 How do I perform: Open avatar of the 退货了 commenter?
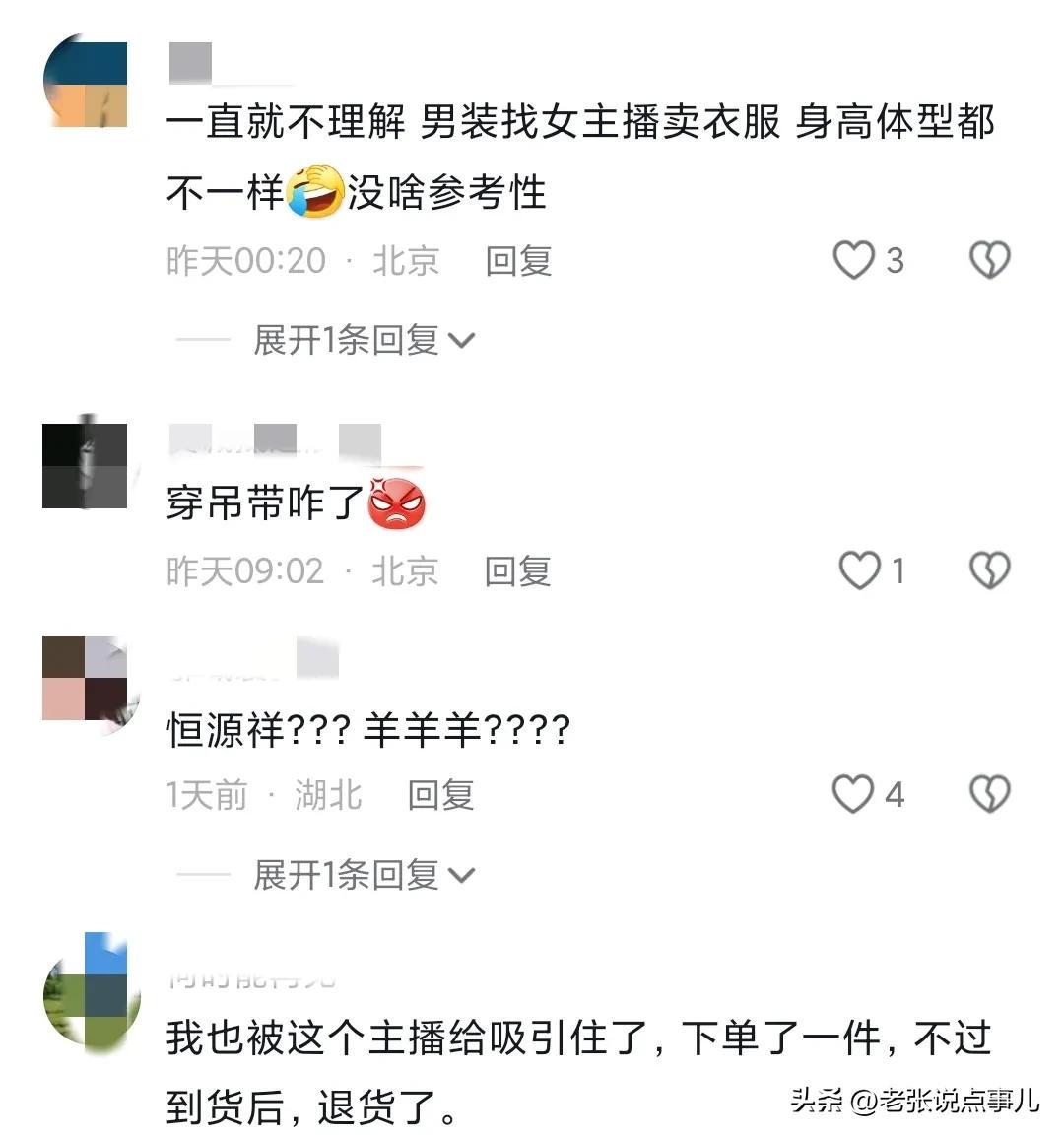pyautogui.click(x=89, y=993)
